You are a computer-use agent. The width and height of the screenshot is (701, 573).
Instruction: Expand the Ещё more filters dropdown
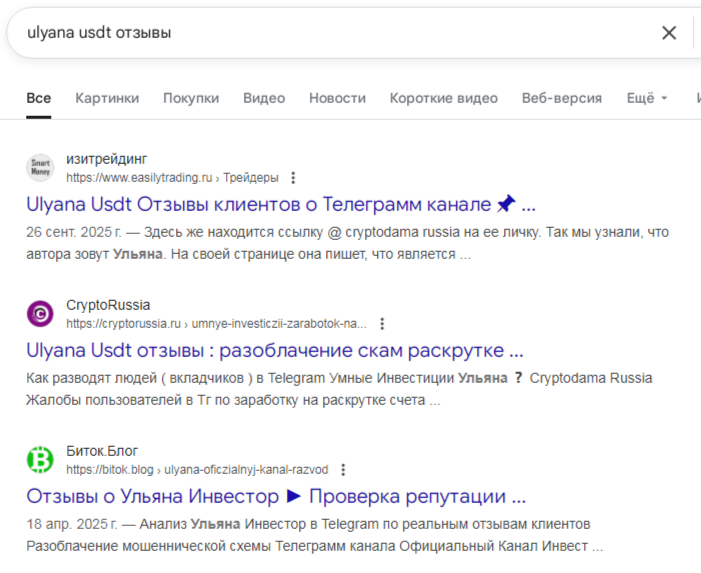click(646, 98)
